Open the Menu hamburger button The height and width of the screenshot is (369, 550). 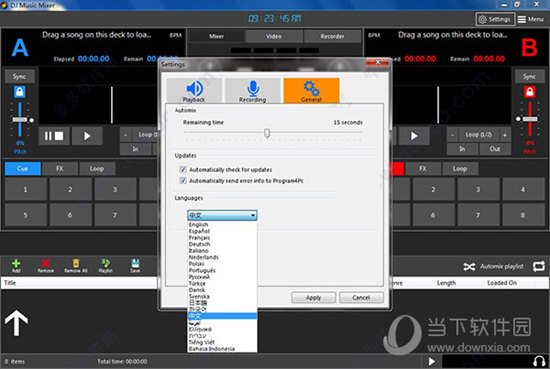pyautogui.click(x=531, y=19)
